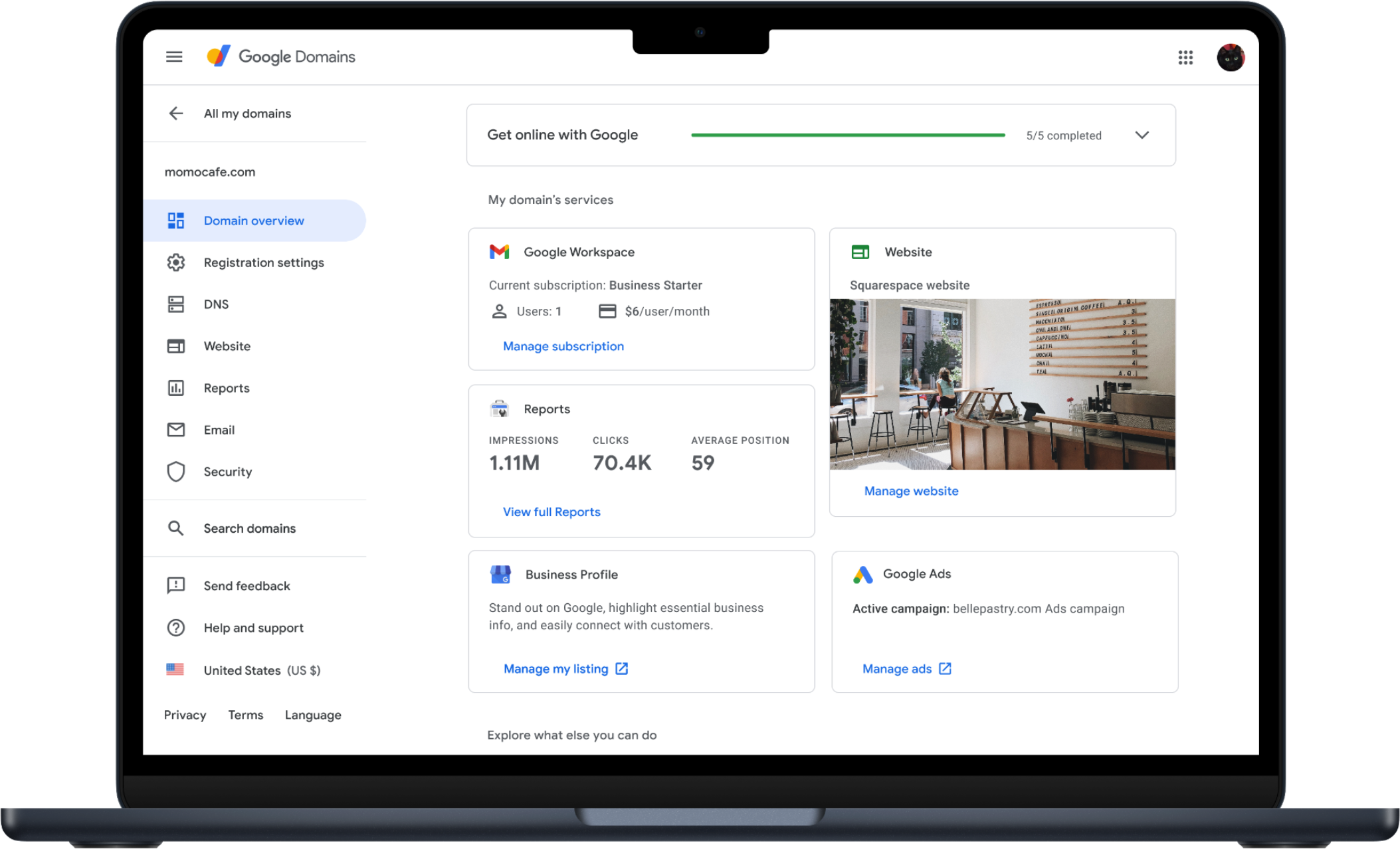Click the Business Profile storefront icon
Viewport: 1400px width, 849px height.
500,574
